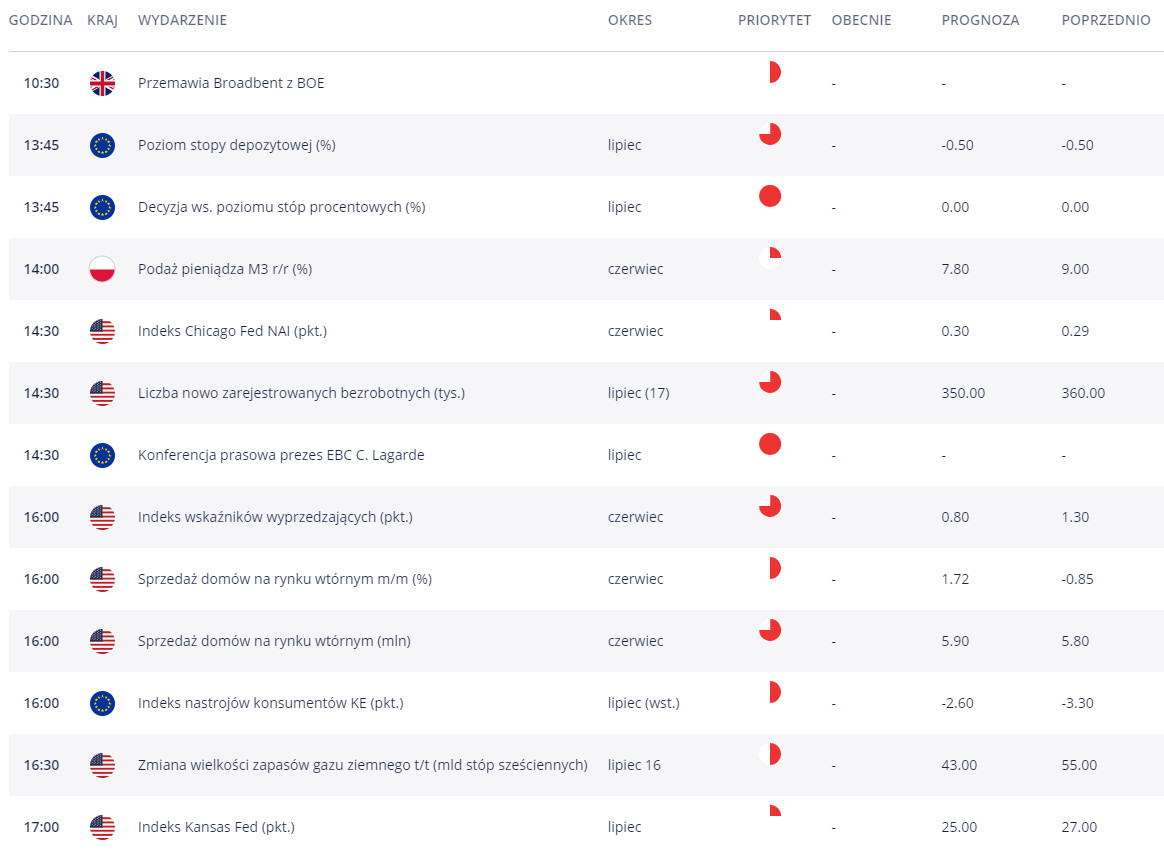Screen dimensions: 1164x855
Task: Click the GODZINA column header
Action: coord(41,21)
